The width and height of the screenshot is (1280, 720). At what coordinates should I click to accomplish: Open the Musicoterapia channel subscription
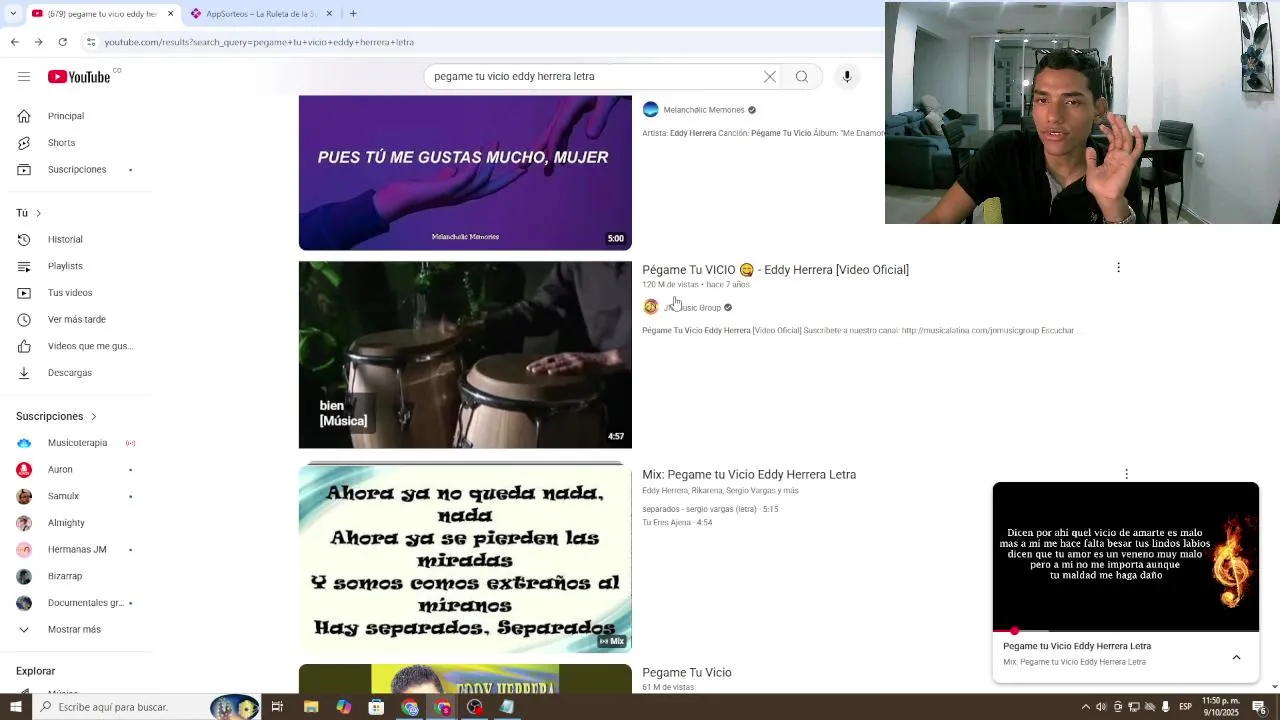point(76,443)
